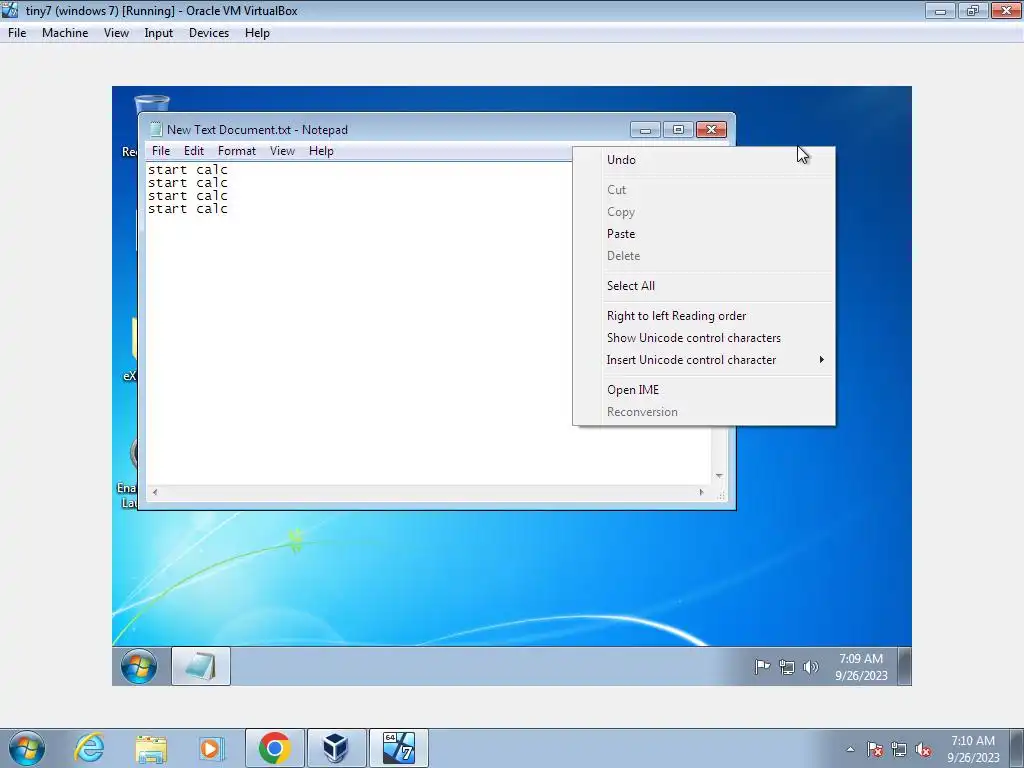Open guest volume speaker icon

(810, 667)
